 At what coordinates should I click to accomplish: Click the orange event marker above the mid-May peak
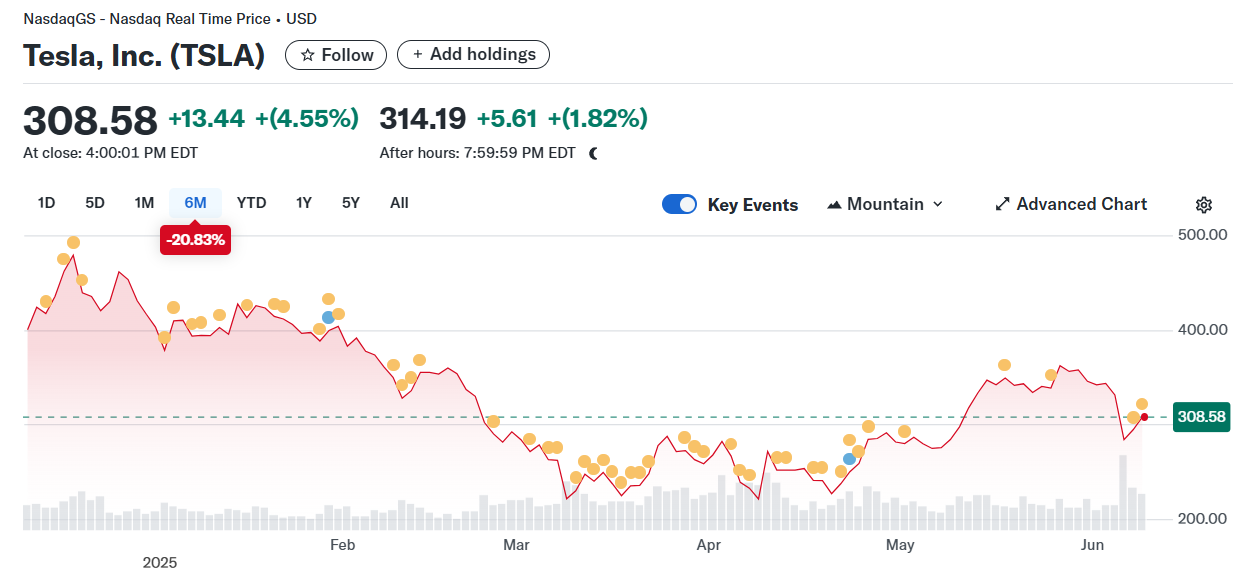click(1004, 365)
